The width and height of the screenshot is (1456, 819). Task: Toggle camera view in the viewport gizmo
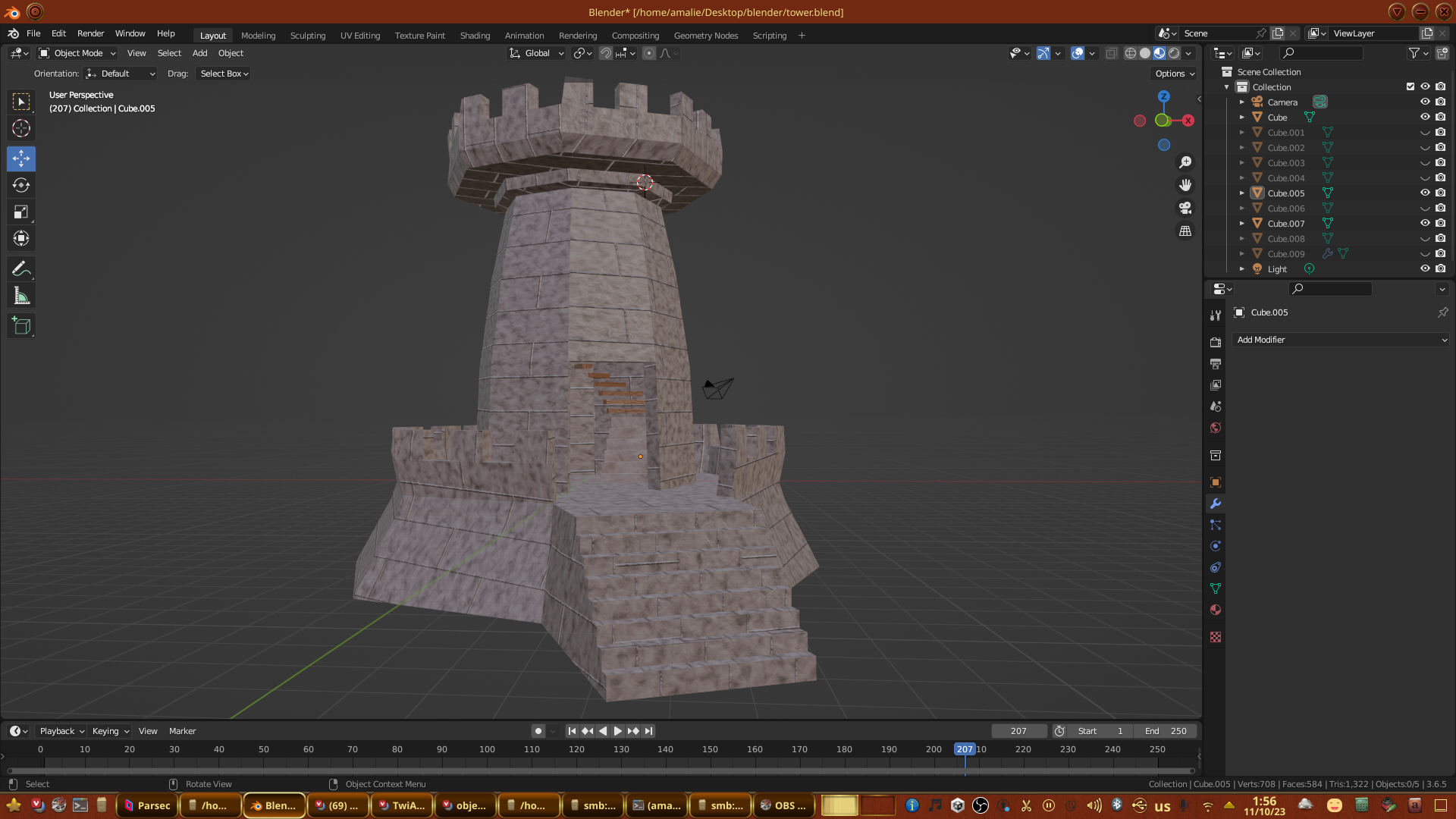[1185, 208]
